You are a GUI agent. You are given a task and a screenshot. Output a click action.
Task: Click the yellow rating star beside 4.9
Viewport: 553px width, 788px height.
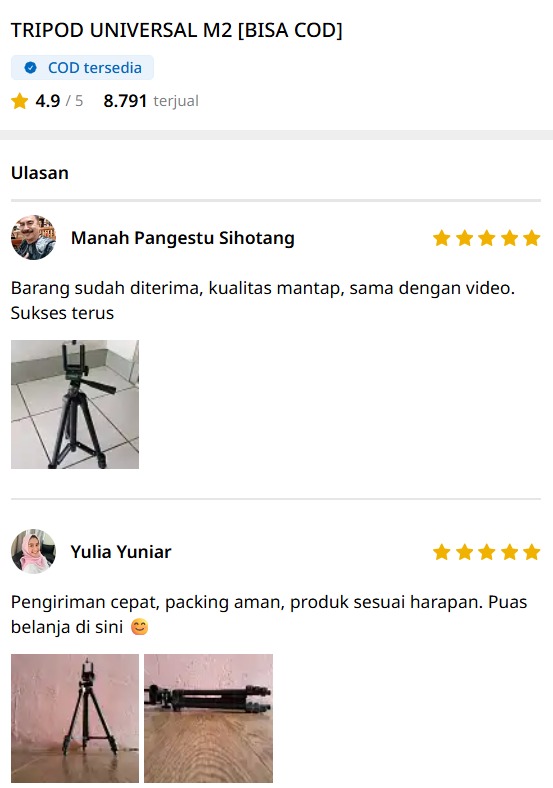coord(20,101)
